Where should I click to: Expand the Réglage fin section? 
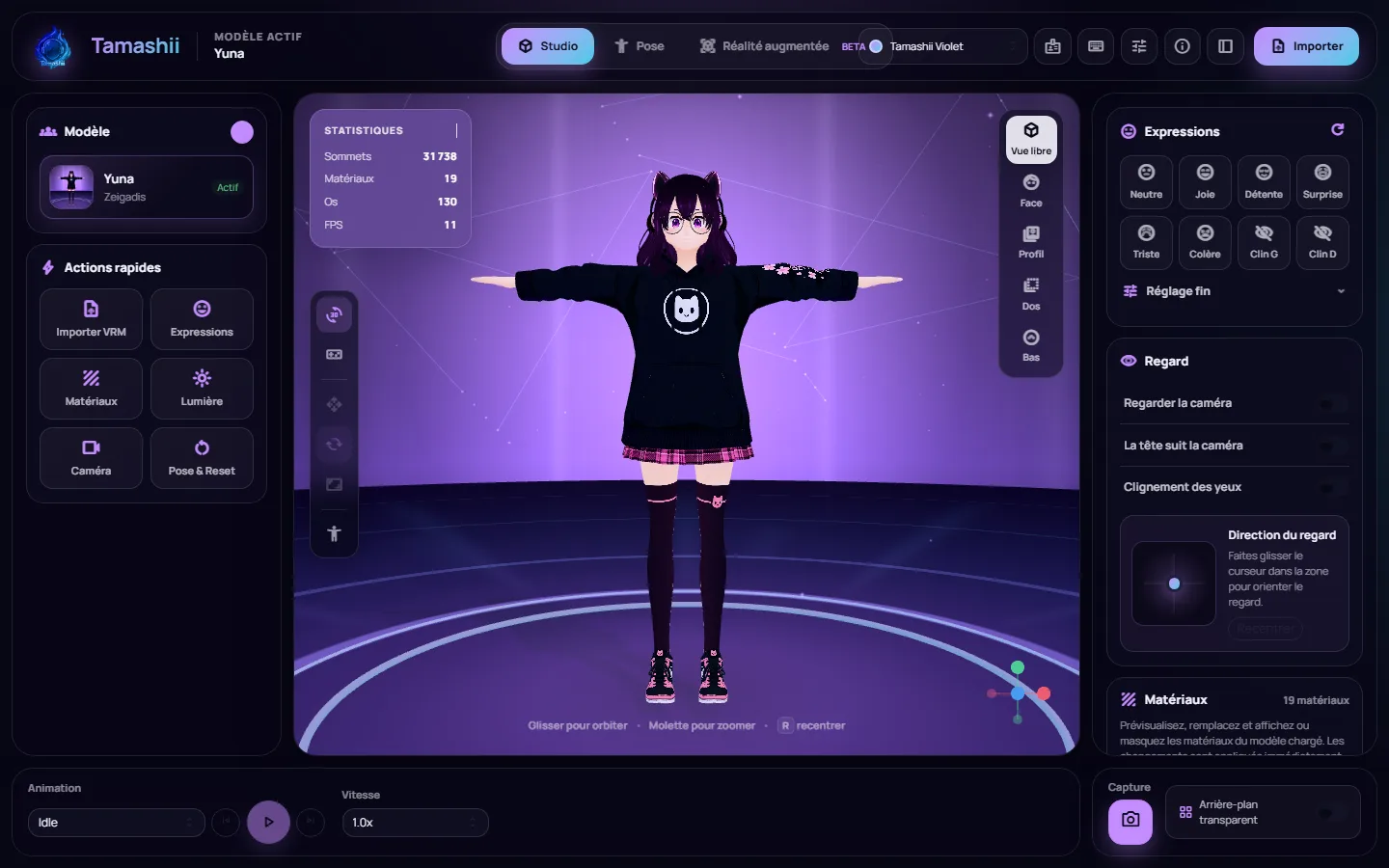[1234, 291]
